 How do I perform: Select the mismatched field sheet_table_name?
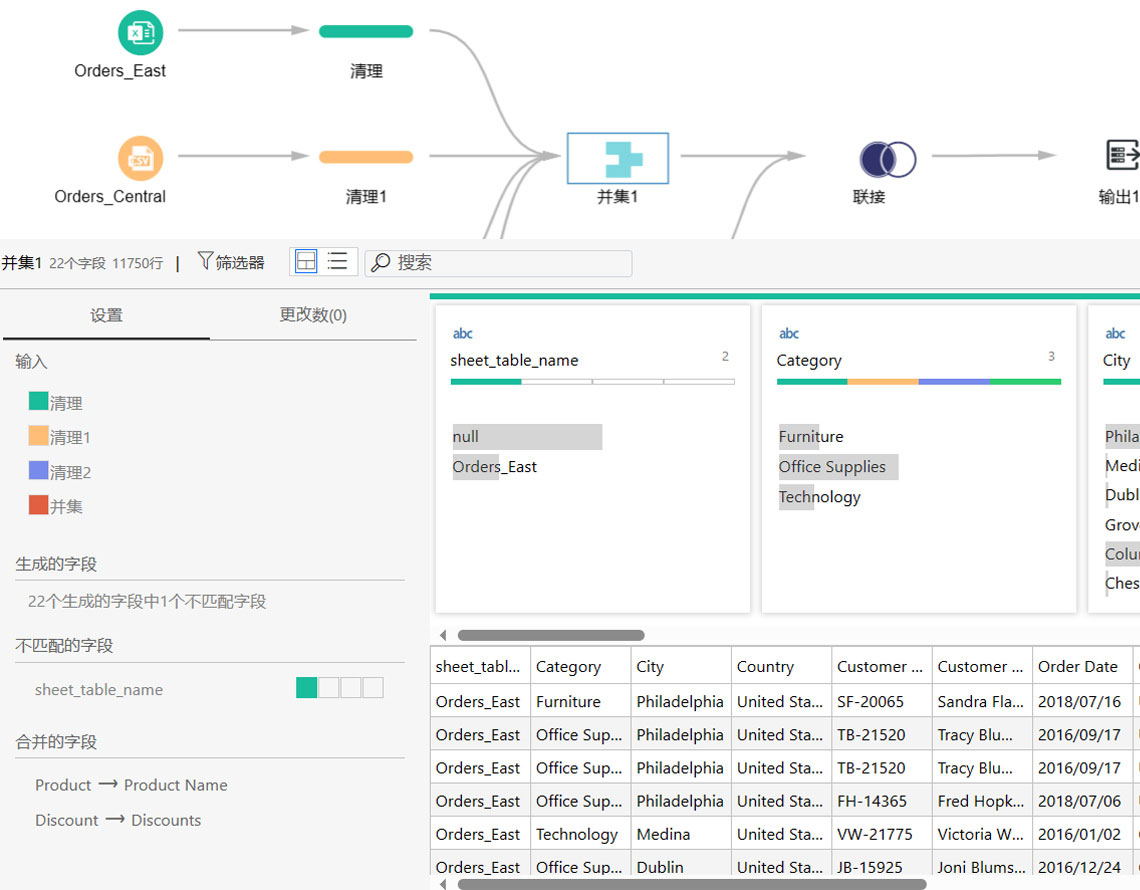click(99, 689)
